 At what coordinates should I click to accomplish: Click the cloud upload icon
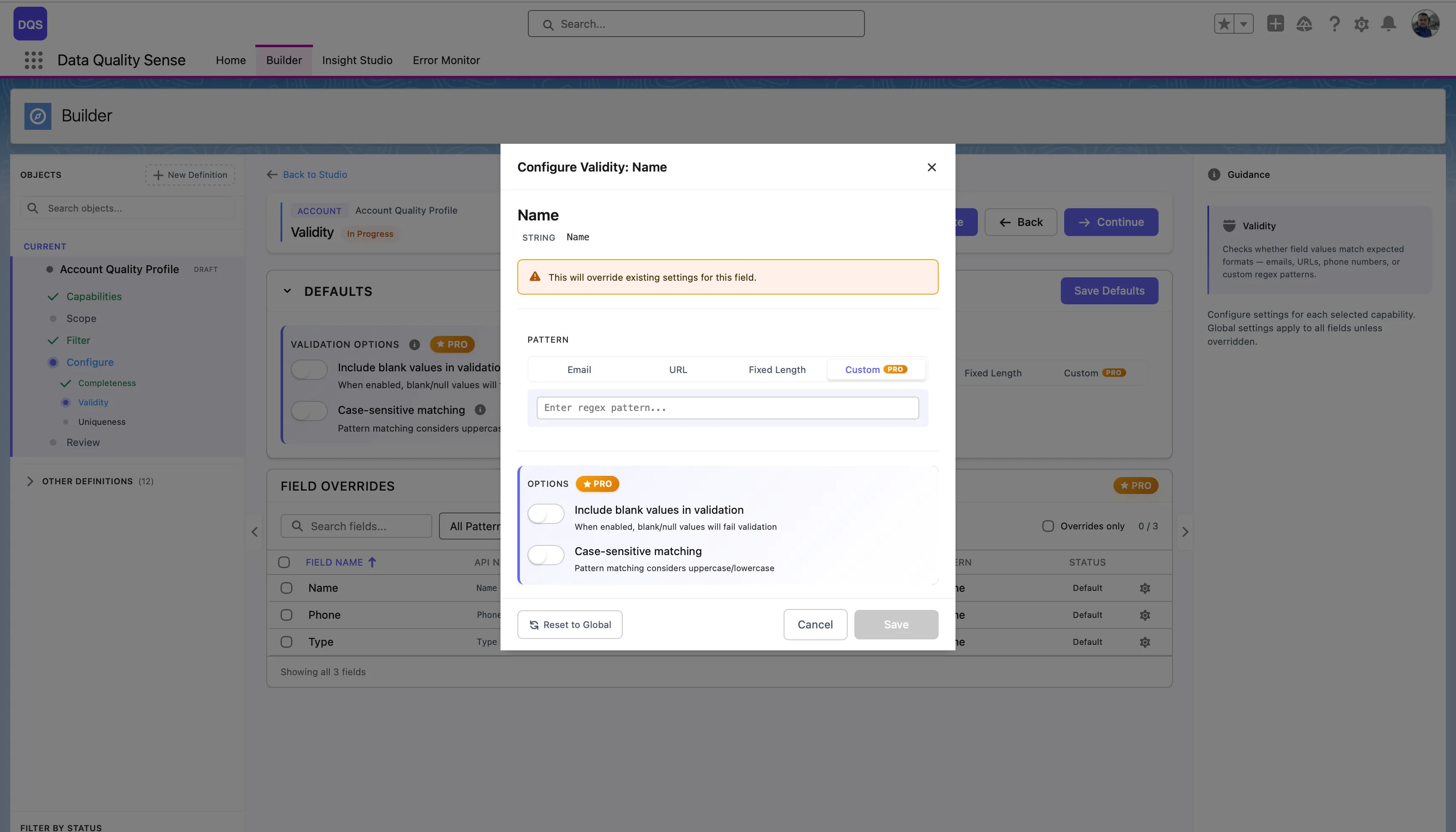point(1304,24)
